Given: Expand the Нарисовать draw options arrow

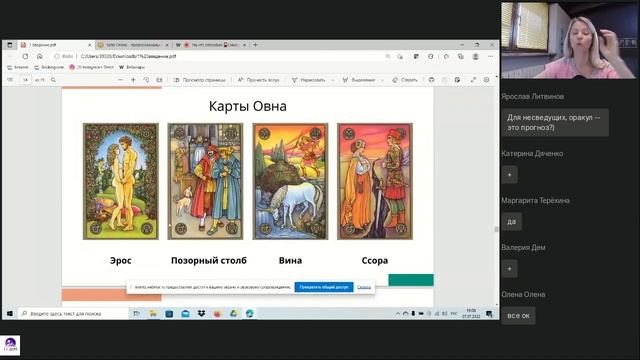Looking at the screenshot, I should point(333,80).
